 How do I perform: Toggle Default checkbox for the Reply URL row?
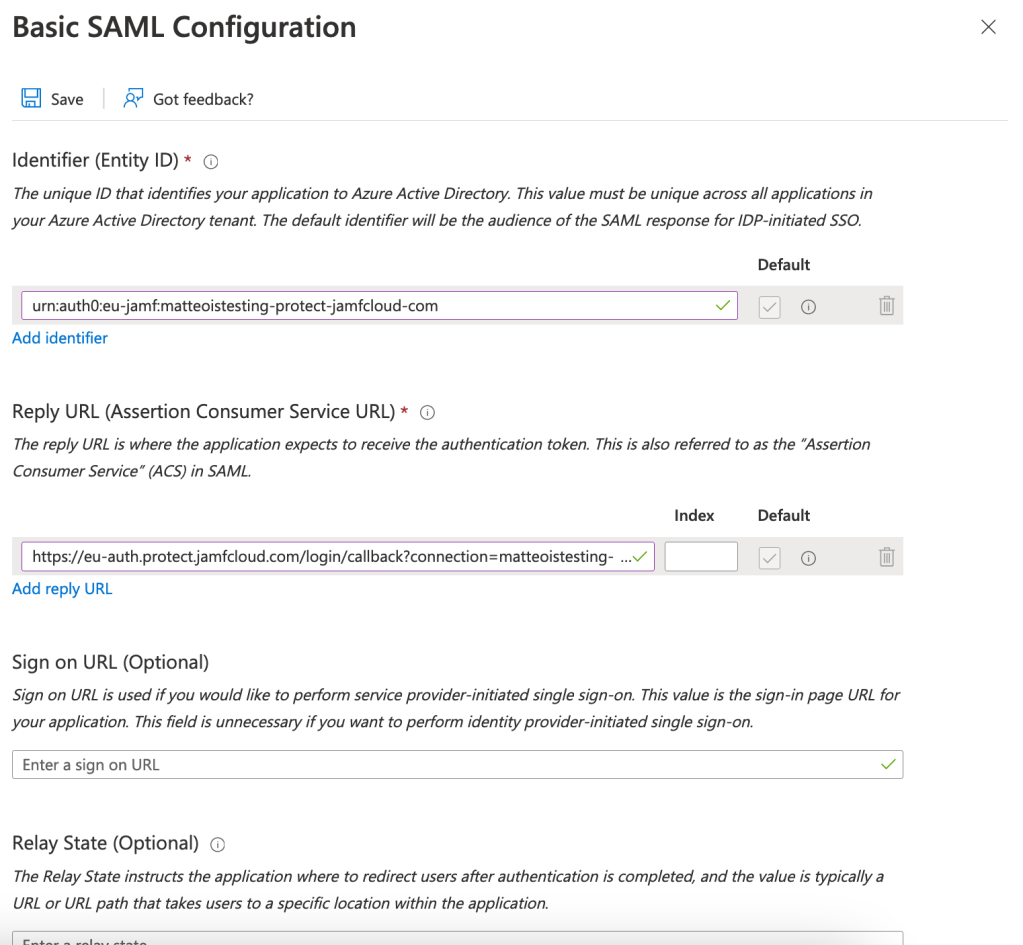click(x=769, y=558)
